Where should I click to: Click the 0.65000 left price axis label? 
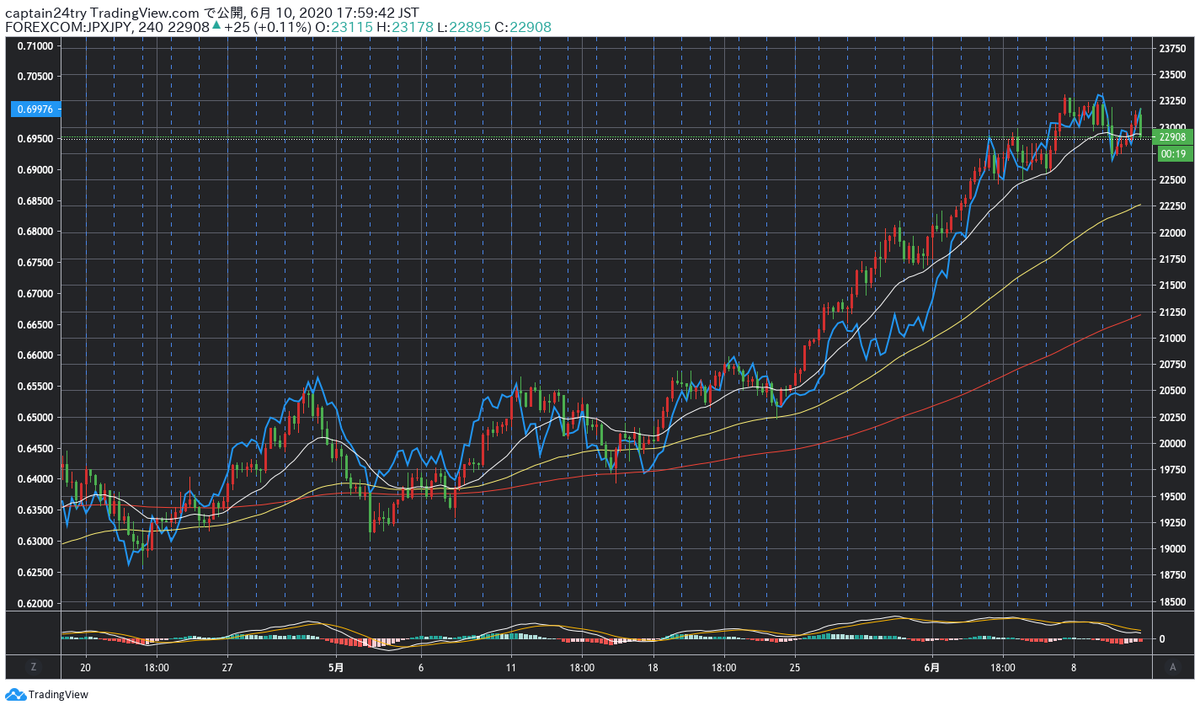click(37, 417)
